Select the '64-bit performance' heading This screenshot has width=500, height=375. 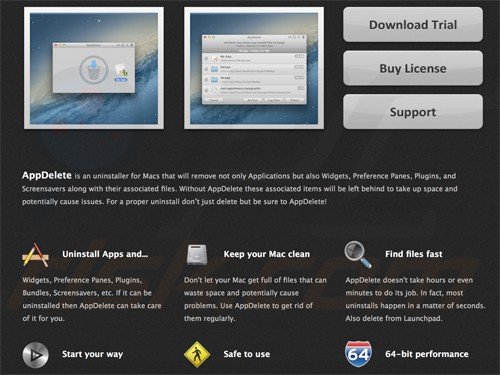(427, 354)
